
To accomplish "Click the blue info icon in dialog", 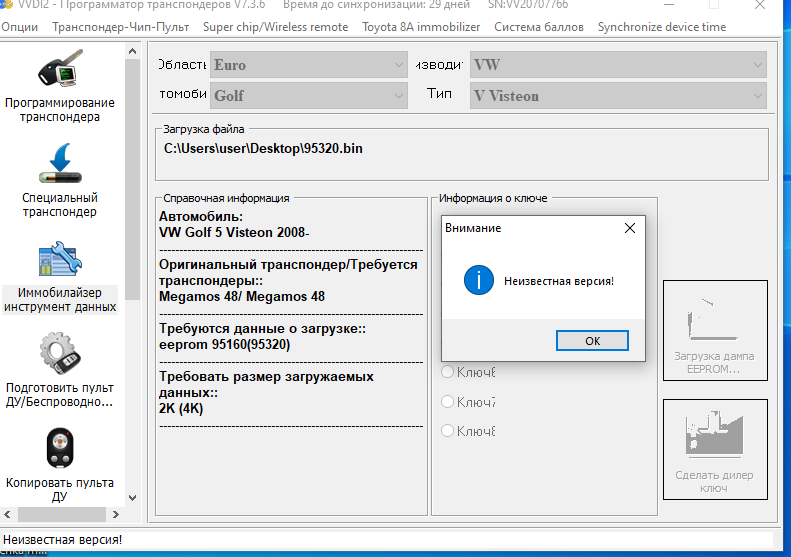I will pyautogui.click(x=478, y=281).
